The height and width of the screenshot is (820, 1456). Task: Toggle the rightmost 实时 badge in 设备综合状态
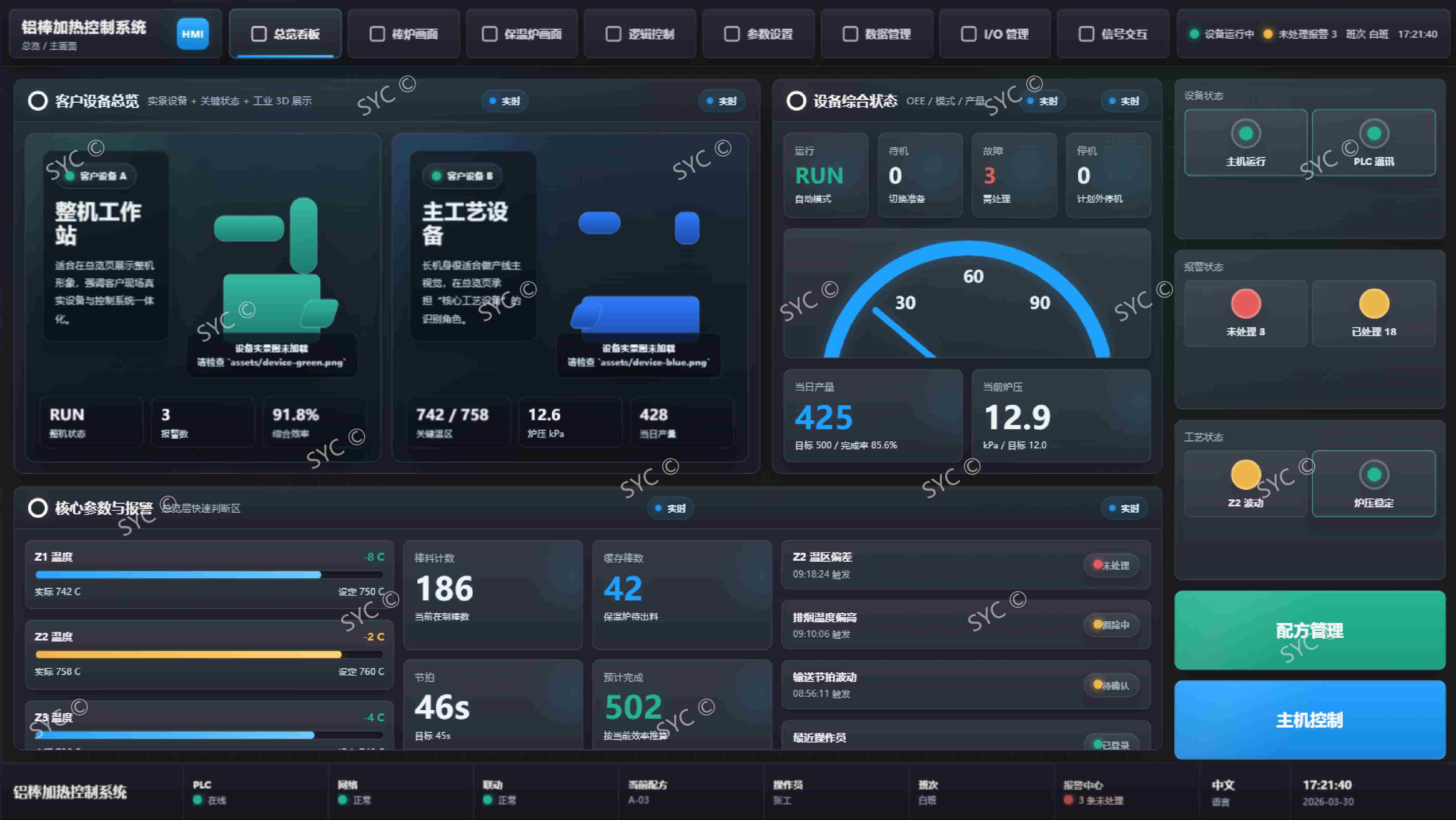(x=1124, y=101)
